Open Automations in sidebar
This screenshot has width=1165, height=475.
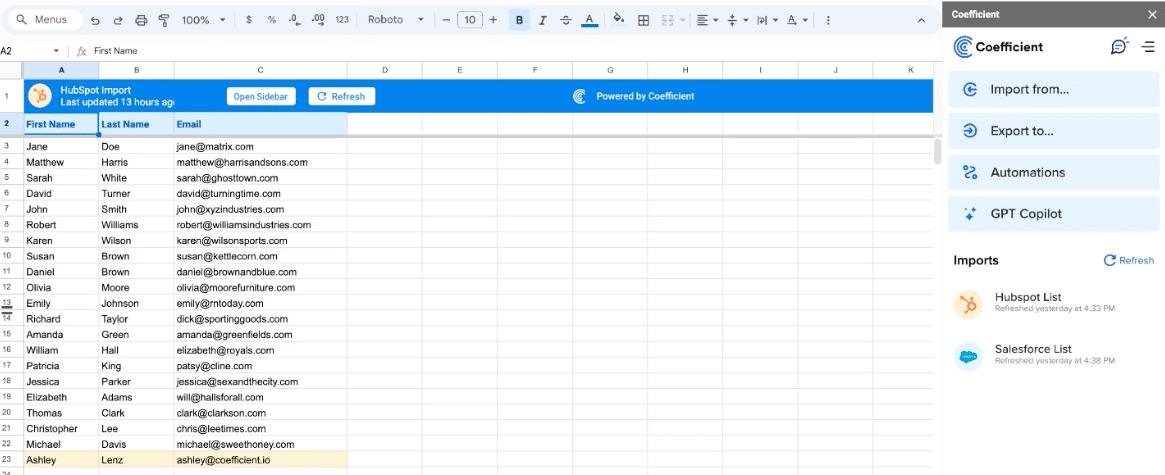1054,172
